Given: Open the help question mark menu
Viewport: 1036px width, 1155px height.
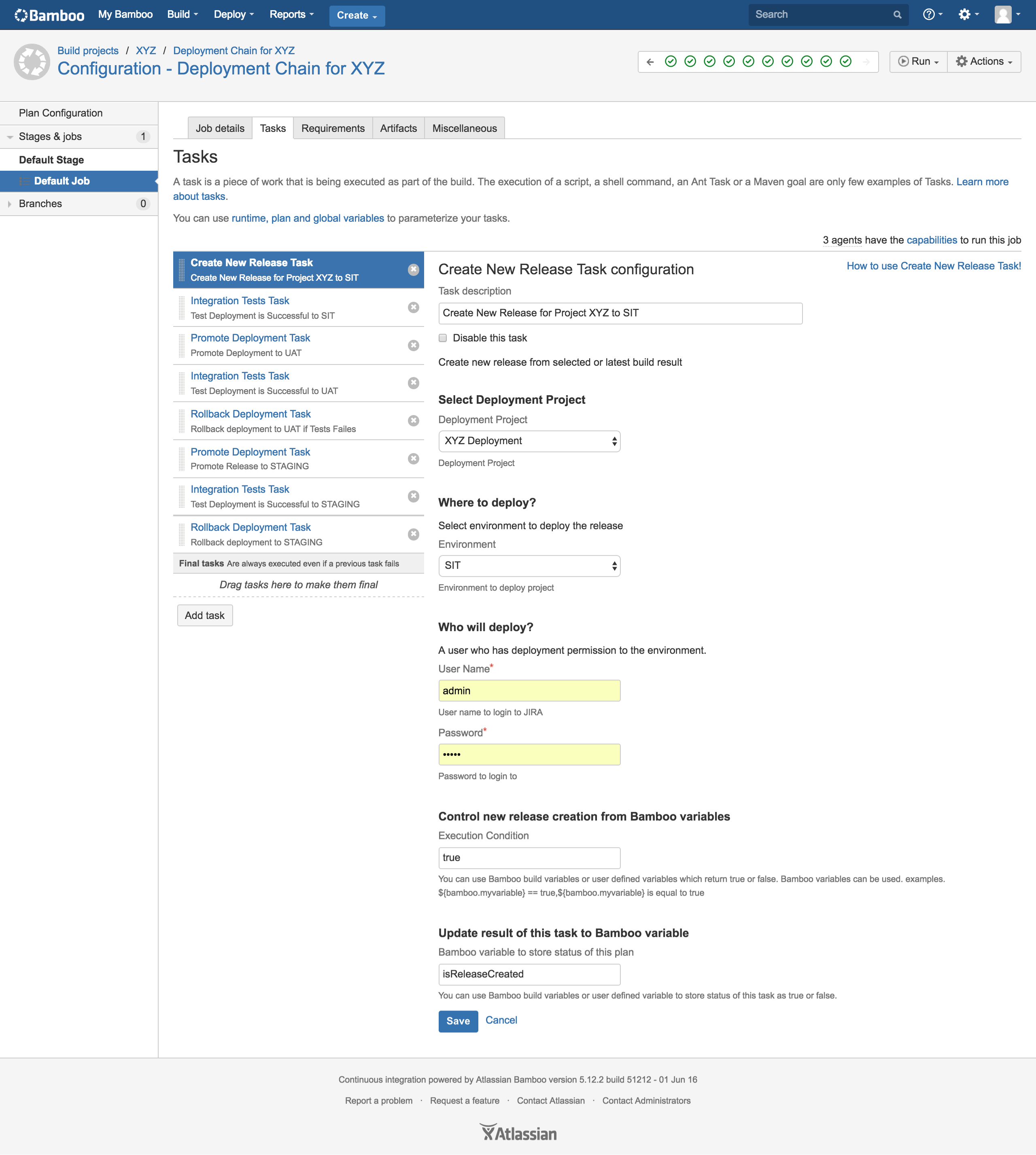Looking at the screenshot, I should tap(930, 15).
